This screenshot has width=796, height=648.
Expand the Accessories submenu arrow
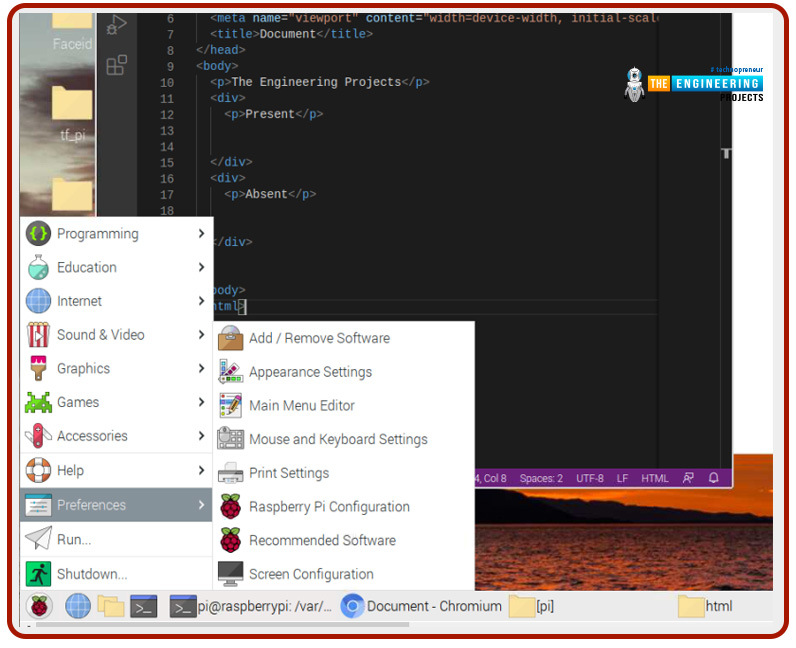(x=202, y=436)
